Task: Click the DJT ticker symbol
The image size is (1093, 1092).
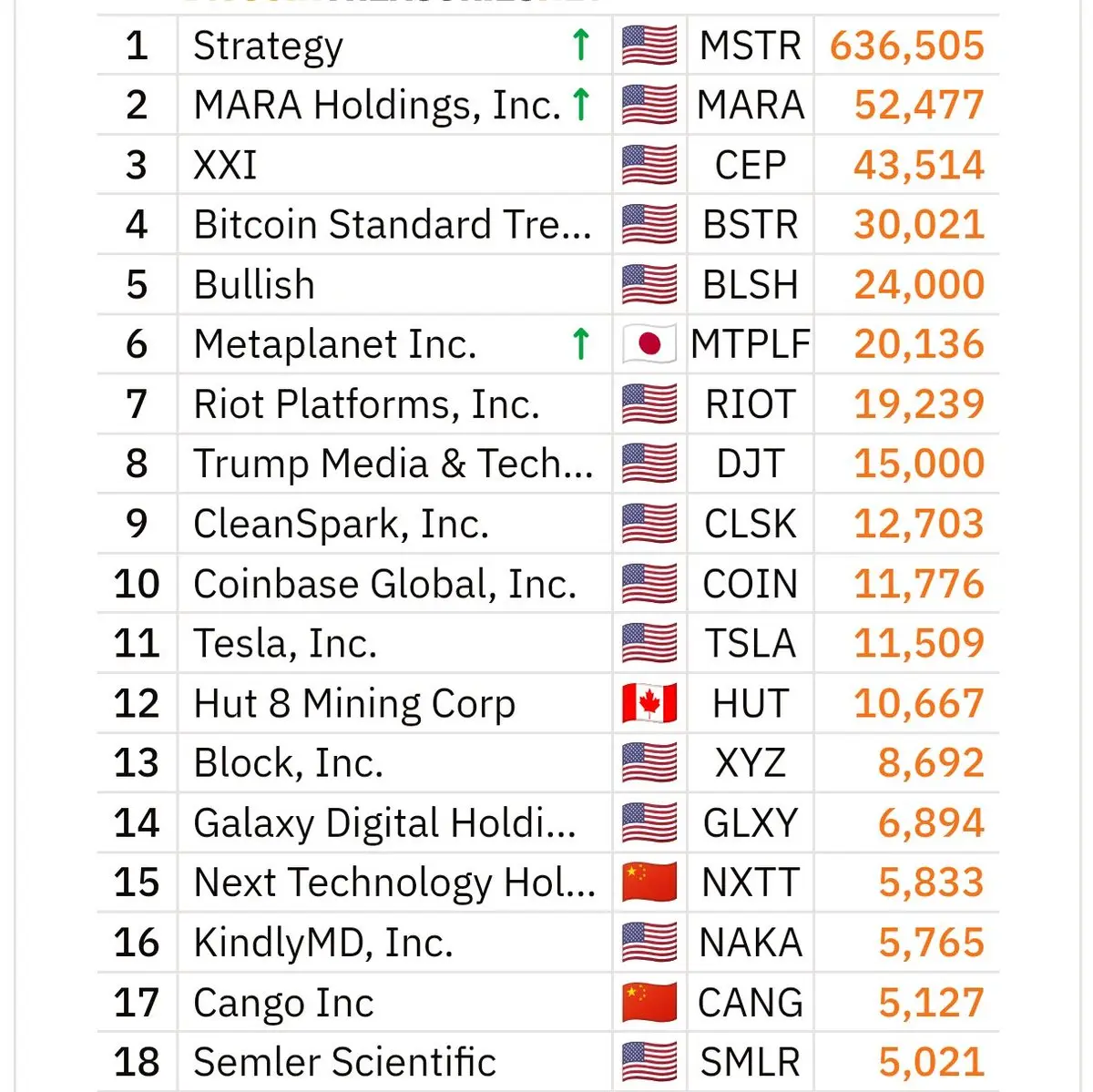Action: coord(751,464)
